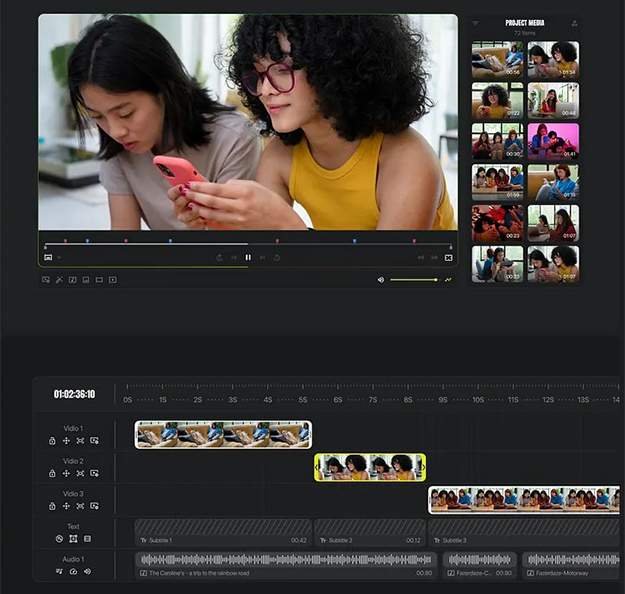Click the fullscreen icon in preview controls
This screenshot has width=625, height=594.
[x=448, y=257]
